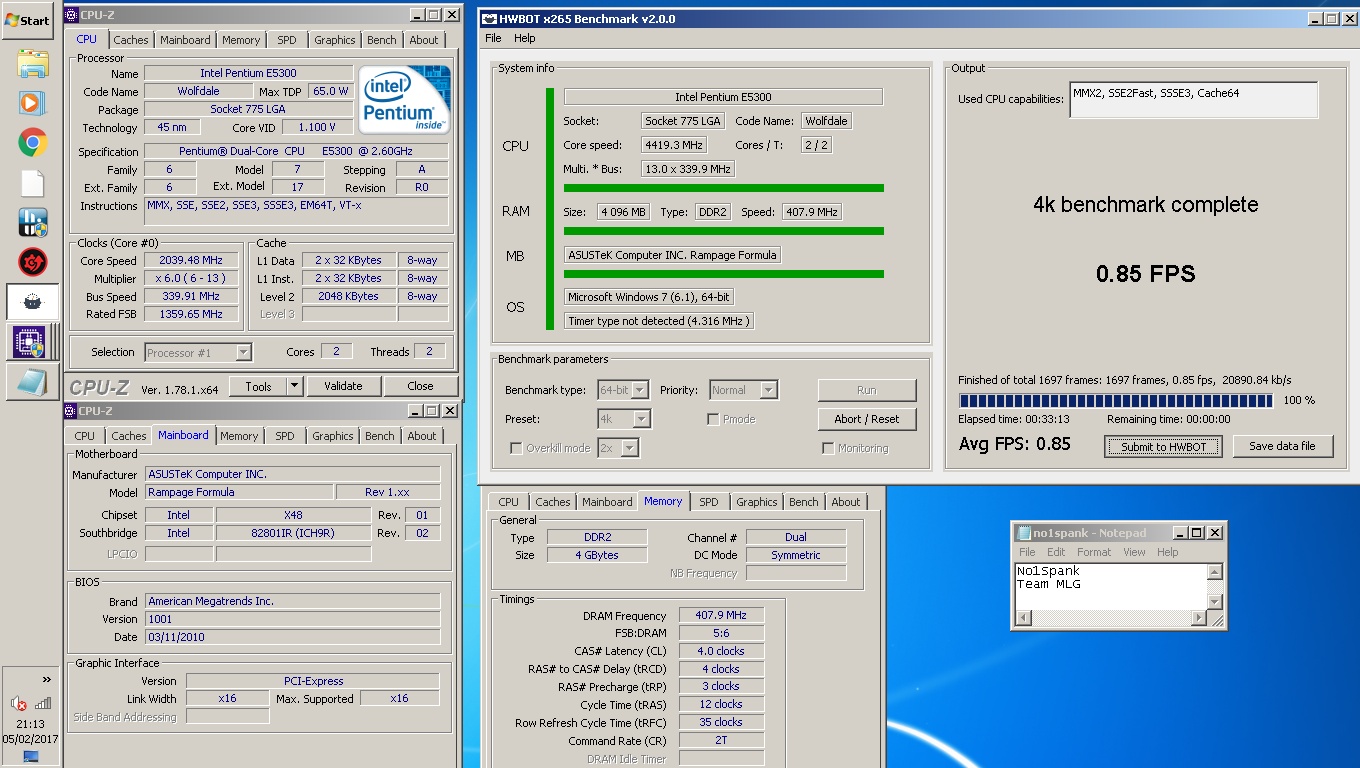Image resolution: width=1360 pixels, height=768 pixels.
Task: Open the blue bar-chart taskbar app icon
Action: (32, 222)
